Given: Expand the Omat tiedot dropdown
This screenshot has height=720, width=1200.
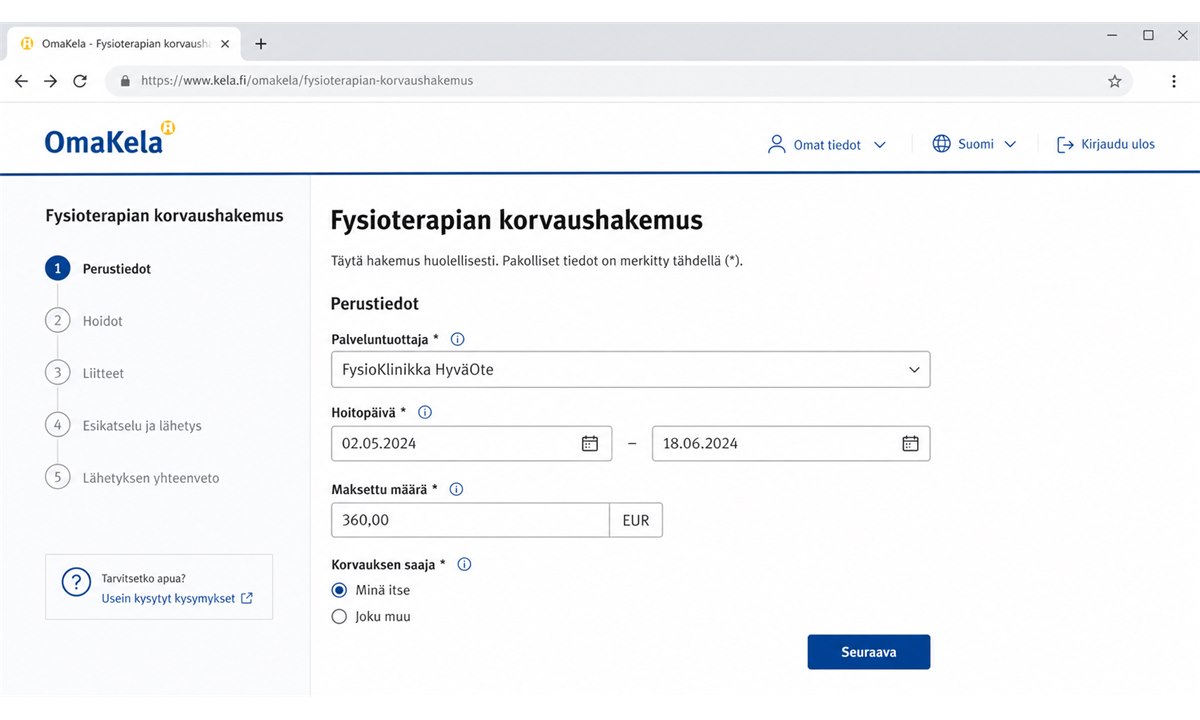Looking at the screenshot, I should pyautogui.click(x=826, y=145).
